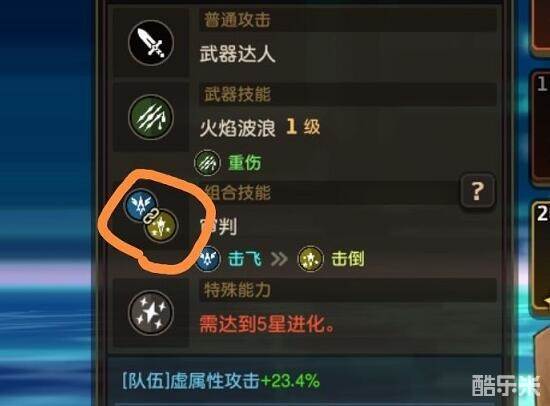Tap the double chevron arrow between effects
The height and width of the screenshot is (406, 550).
(279, 259)
